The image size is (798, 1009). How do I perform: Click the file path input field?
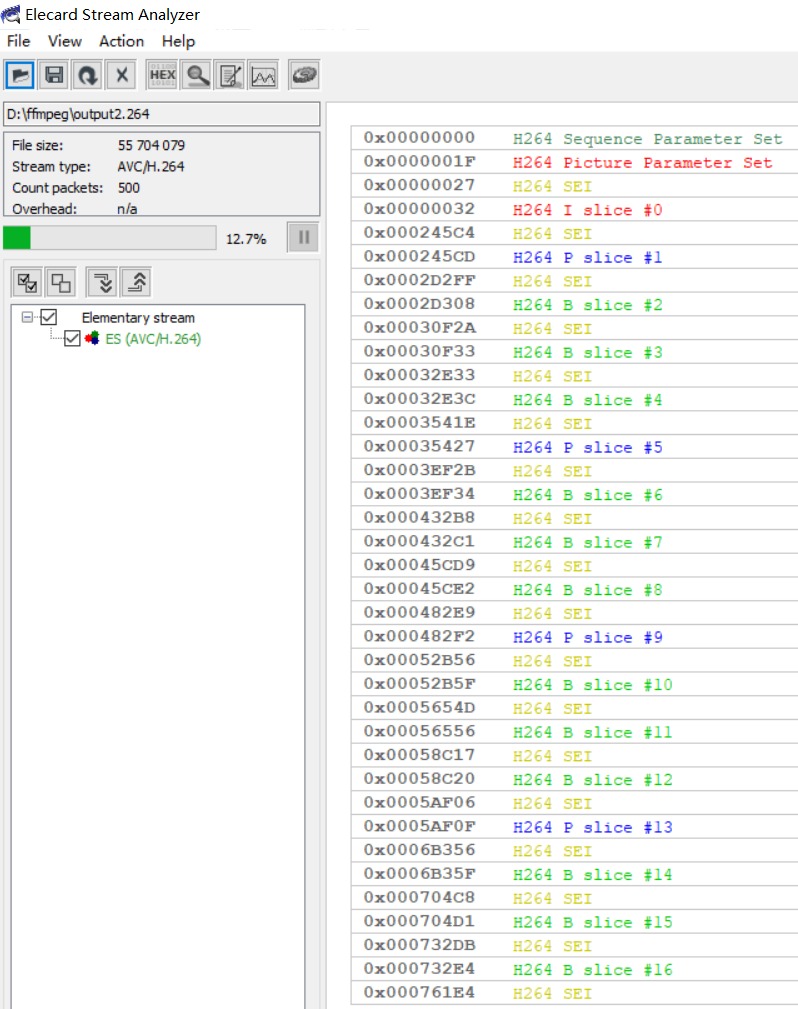click(162, 114)
